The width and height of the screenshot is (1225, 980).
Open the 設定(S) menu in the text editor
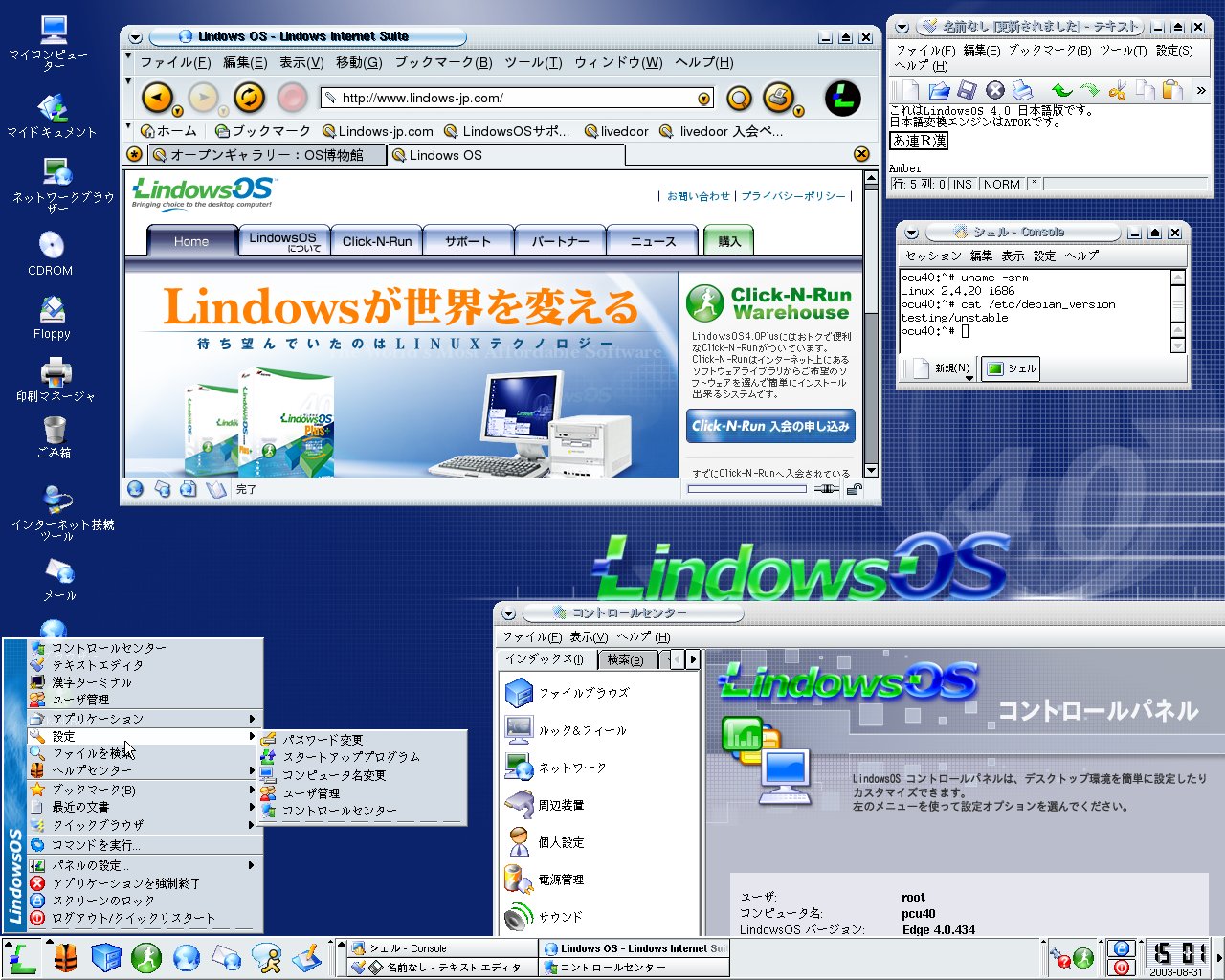(x=1174, y=51)
